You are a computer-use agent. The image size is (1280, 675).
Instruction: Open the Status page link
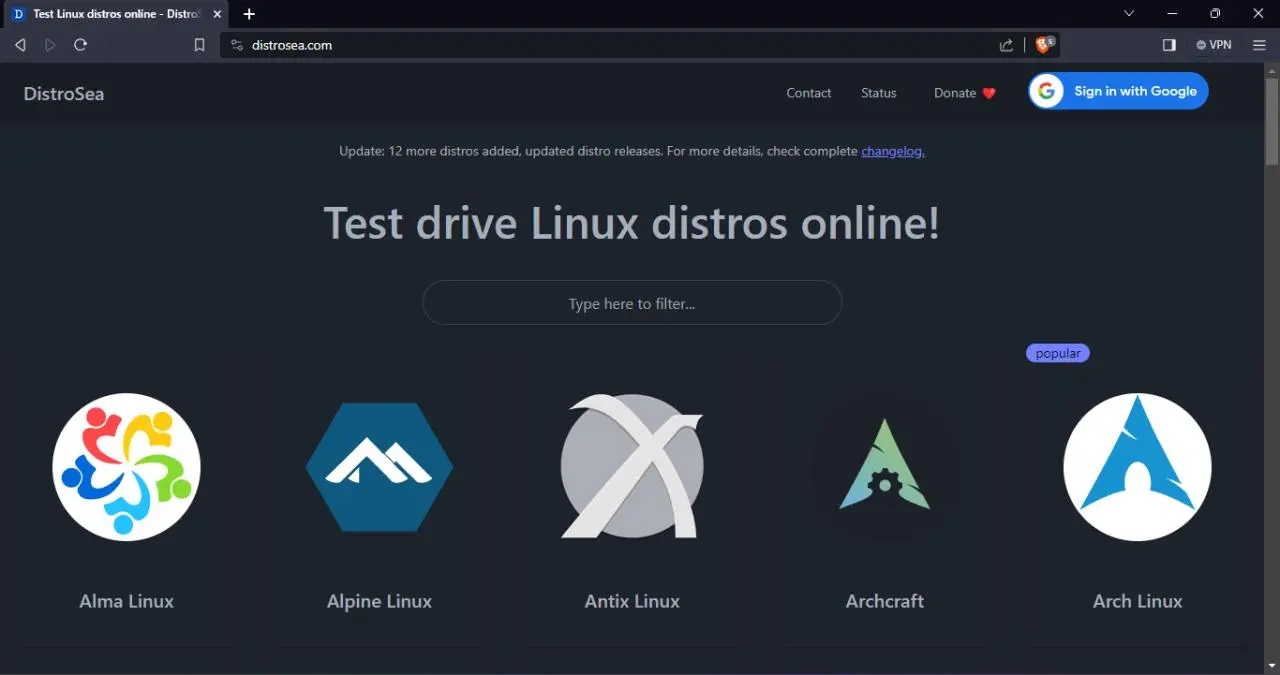click(879, 93)
